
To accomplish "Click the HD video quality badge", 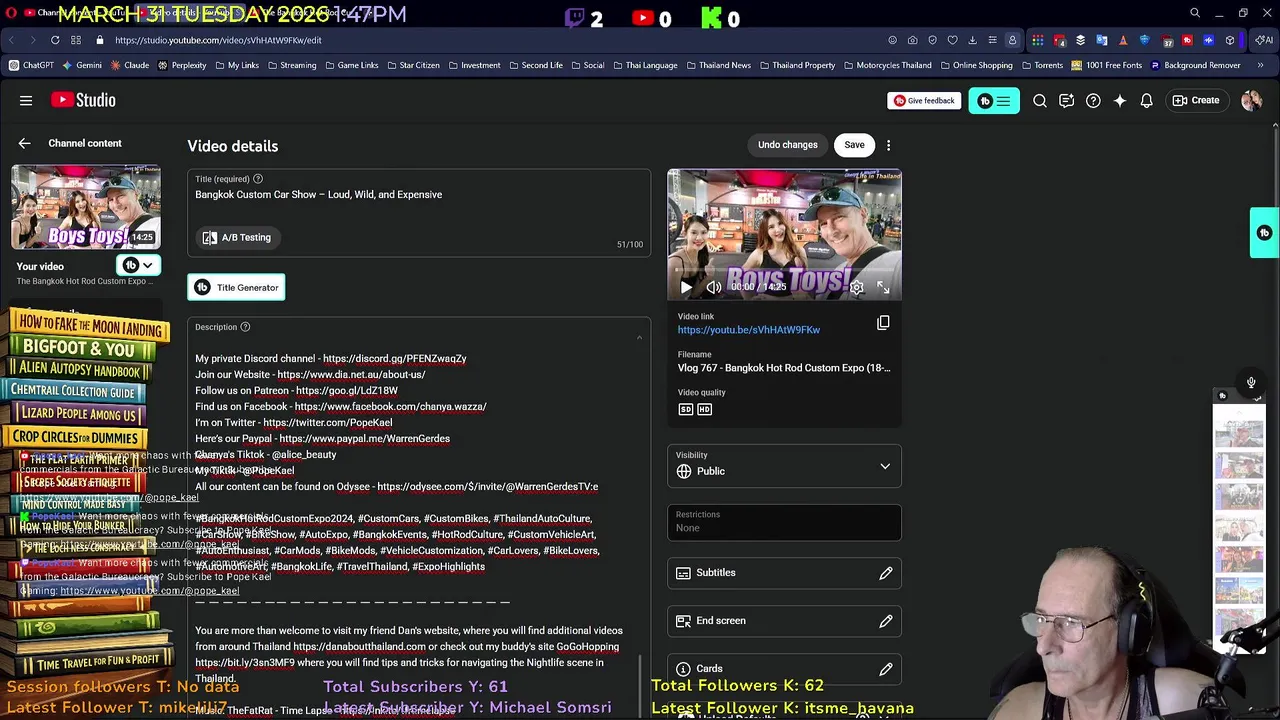I will point(704,409).
